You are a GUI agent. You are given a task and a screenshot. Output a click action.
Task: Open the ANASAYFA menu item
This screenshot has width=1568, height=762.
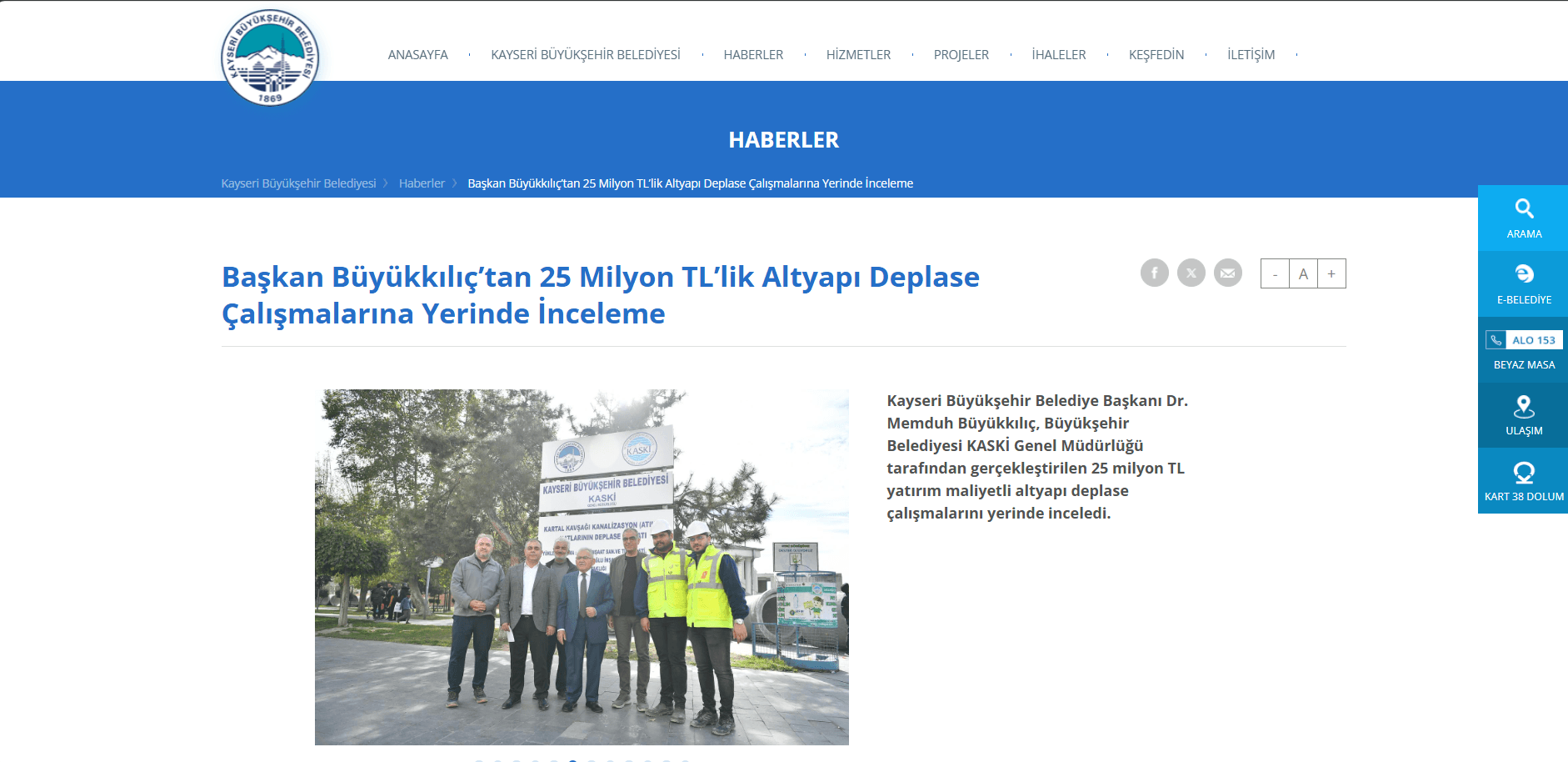[x=417, y=54]
